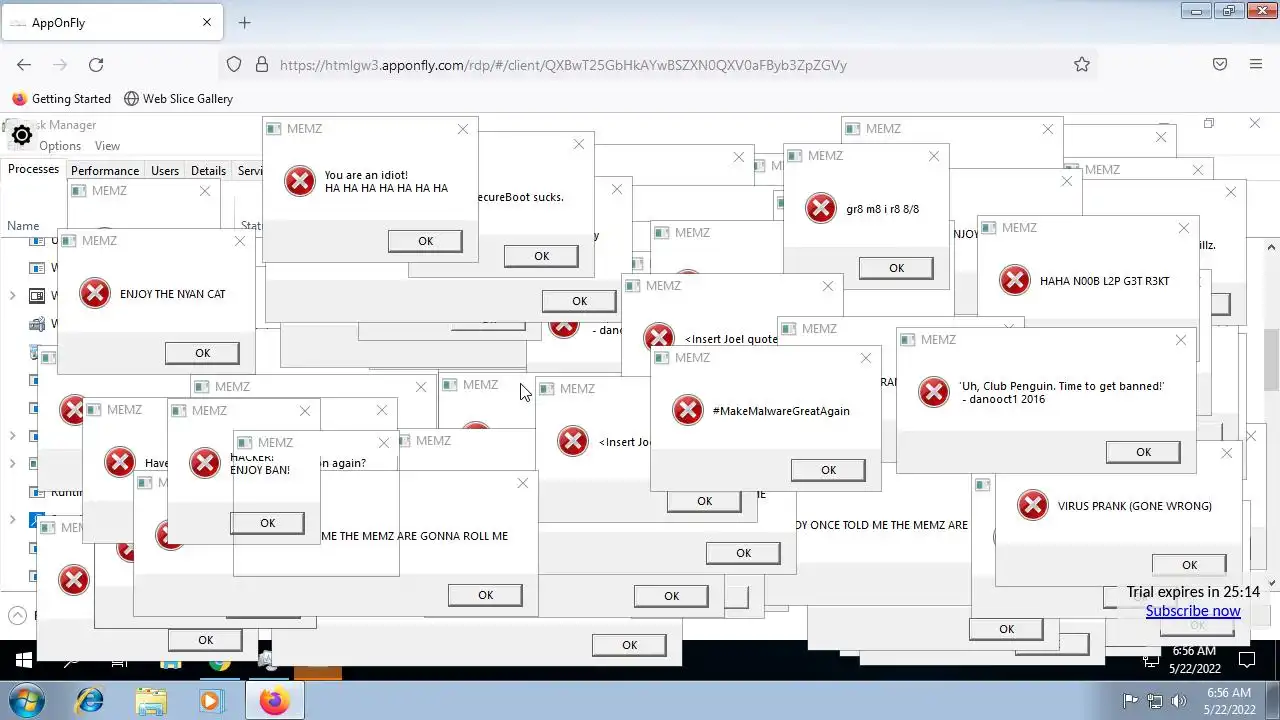The image size is (1280, 720).
Task: Click OK on gr8 m8 i r8 dialog
Action: point(896,268)
